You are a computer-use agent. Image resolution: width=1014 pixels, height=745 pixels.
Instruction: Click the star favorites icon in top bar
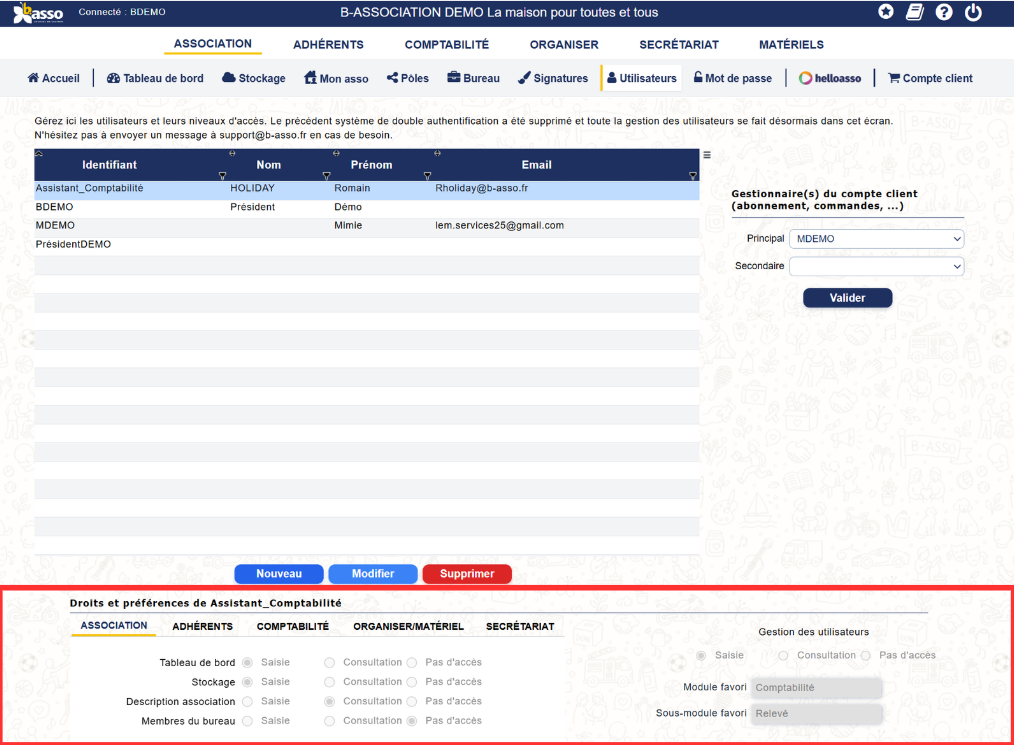886,12
